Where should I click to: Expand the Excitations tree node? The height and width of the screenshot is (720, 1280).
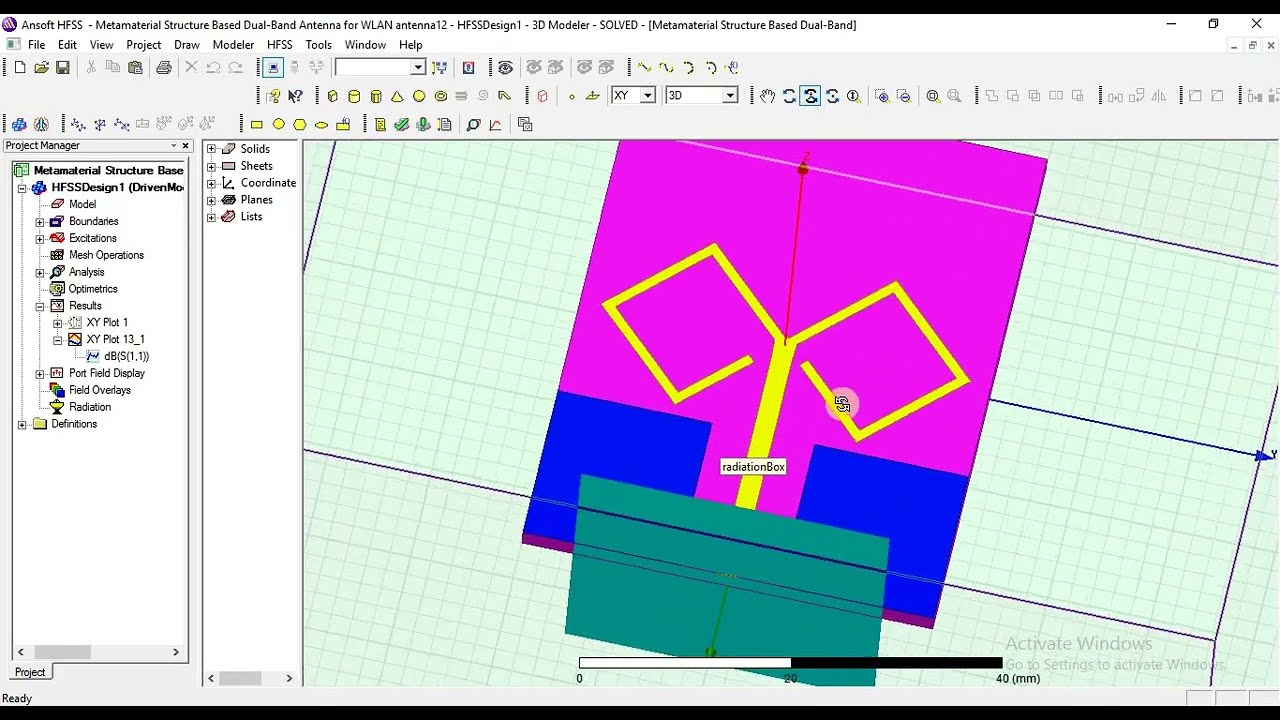tap(40, 239)
